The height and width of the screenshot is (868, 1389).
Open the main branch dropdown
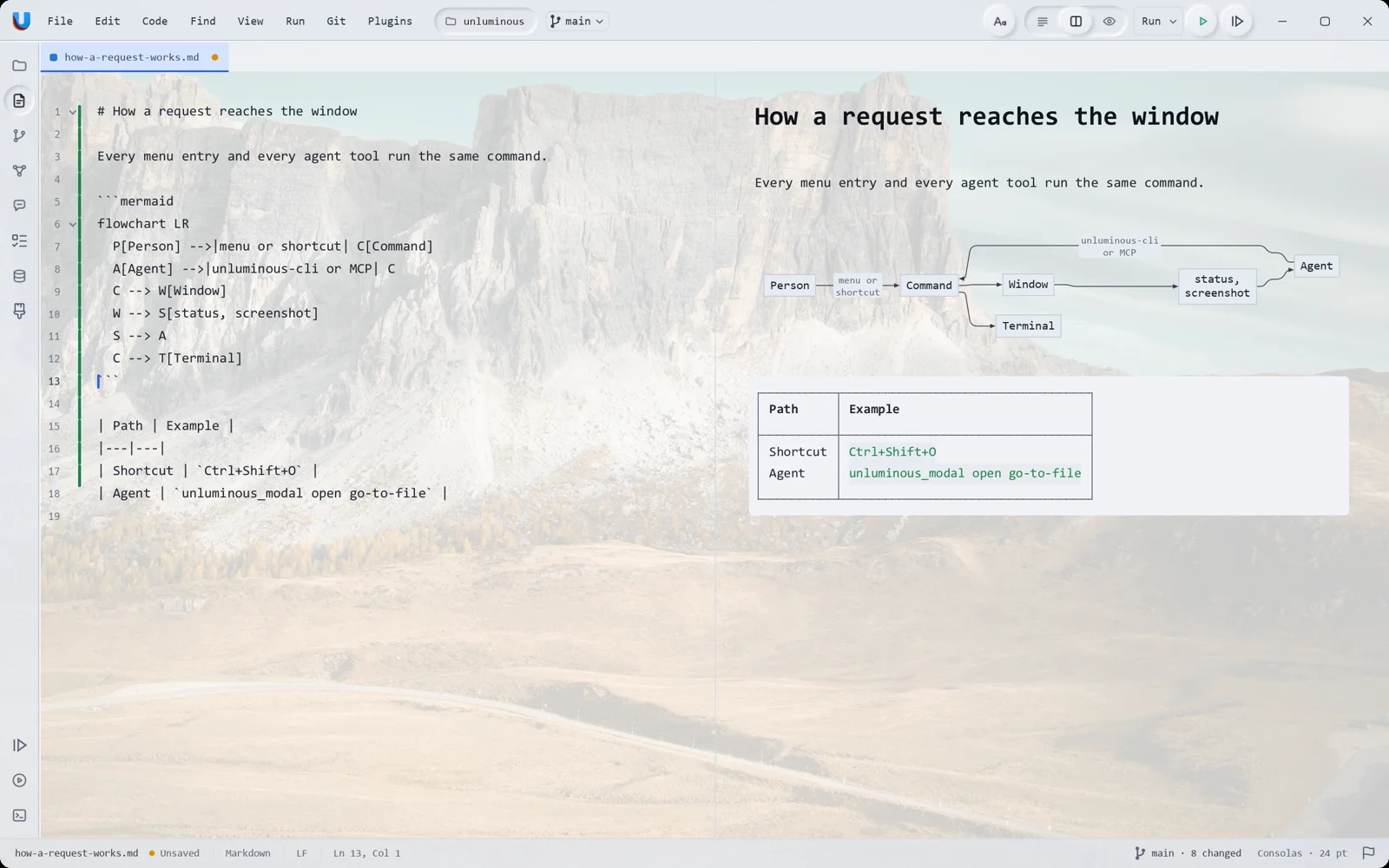click(x=577, y=22)
